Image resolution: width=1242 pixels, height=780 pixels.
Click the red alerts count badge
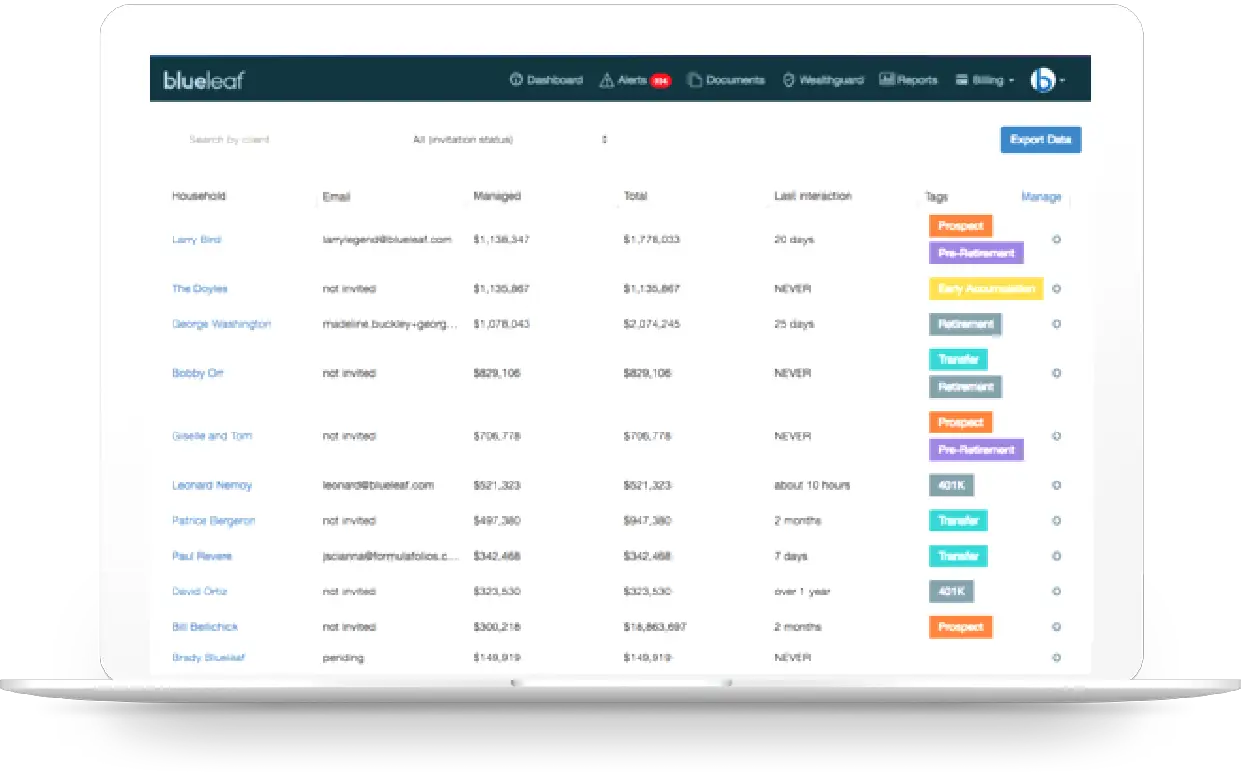(660, 81)
